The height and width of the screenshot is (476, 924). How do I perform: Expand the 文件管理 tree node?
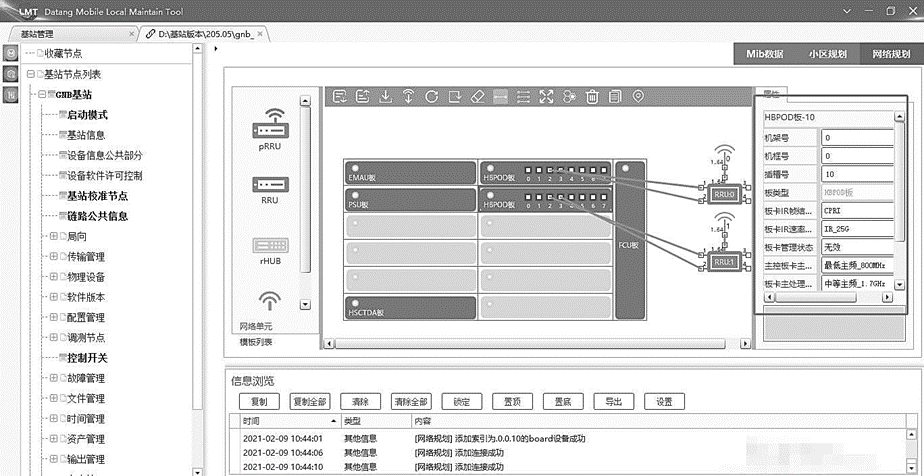coord(54,398)
